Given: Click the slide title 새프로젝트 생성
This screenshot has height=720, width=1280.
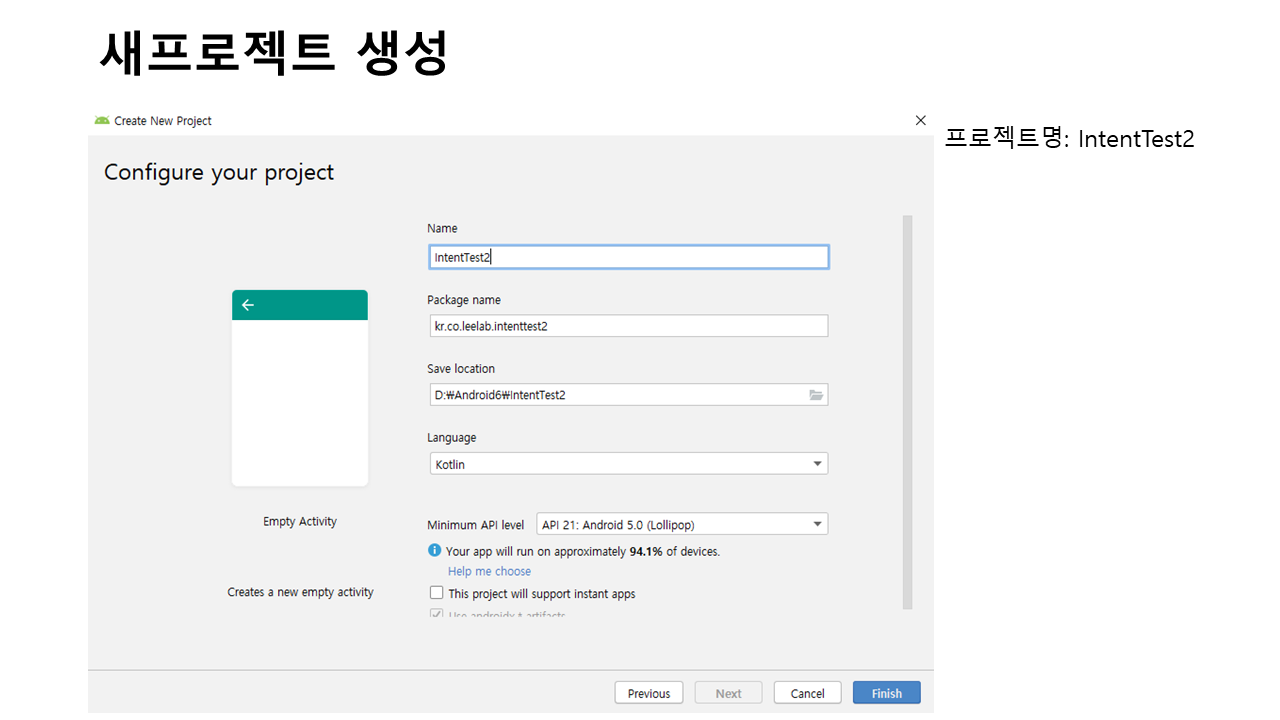Looking at the screenshot, I should (x=273, y=52).
